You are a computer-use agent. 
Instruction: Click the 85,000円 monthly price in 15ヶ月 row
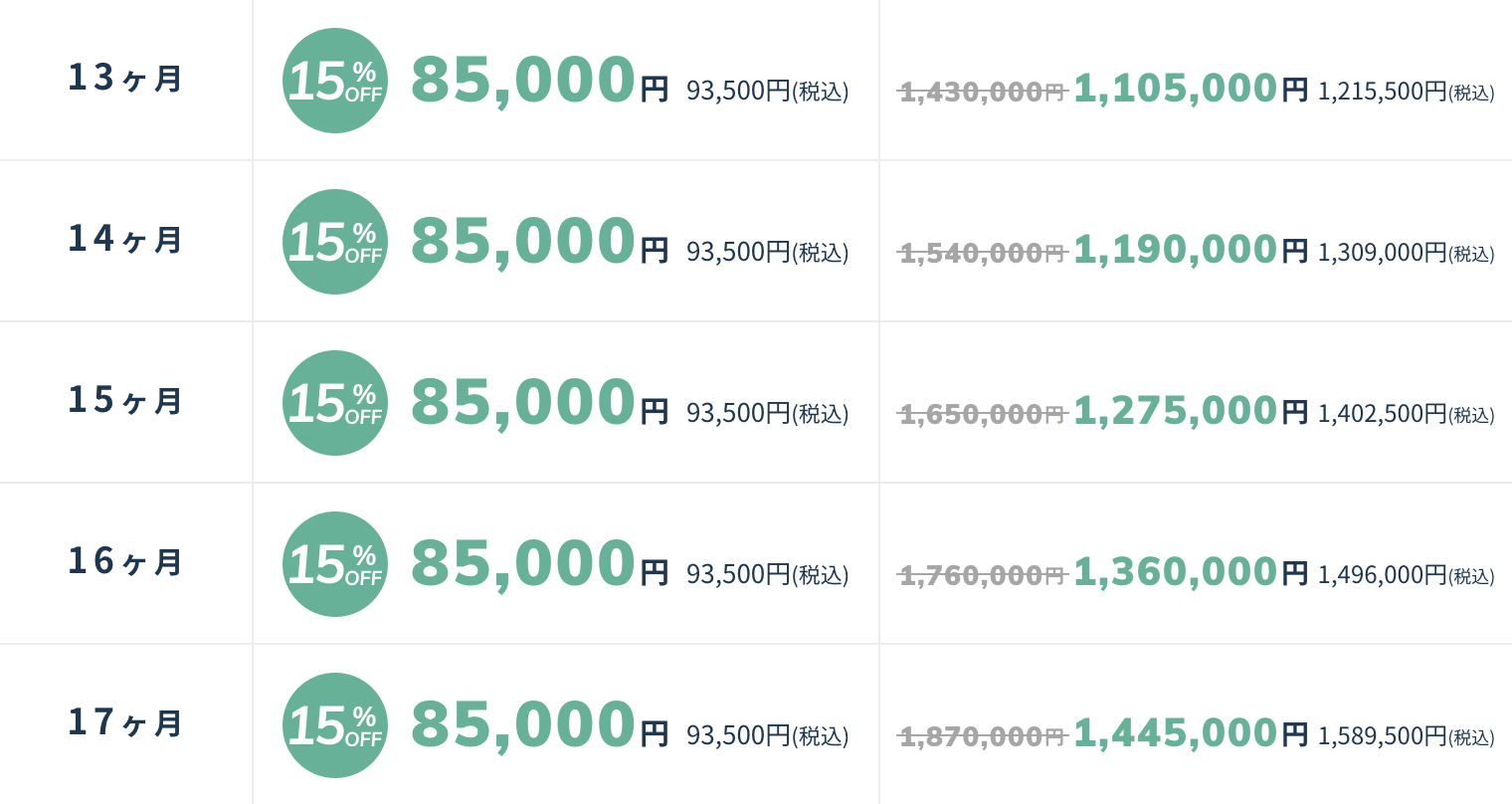coord(540,403)
